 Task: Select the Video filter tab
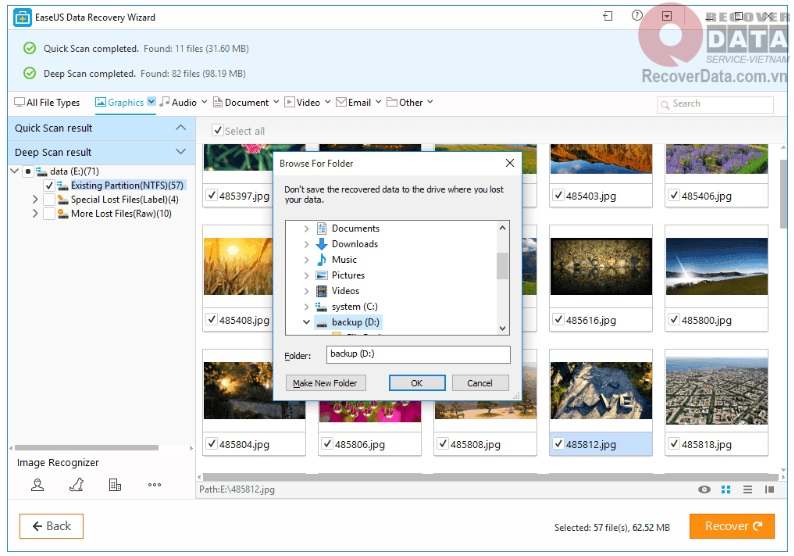pos(302,102)
